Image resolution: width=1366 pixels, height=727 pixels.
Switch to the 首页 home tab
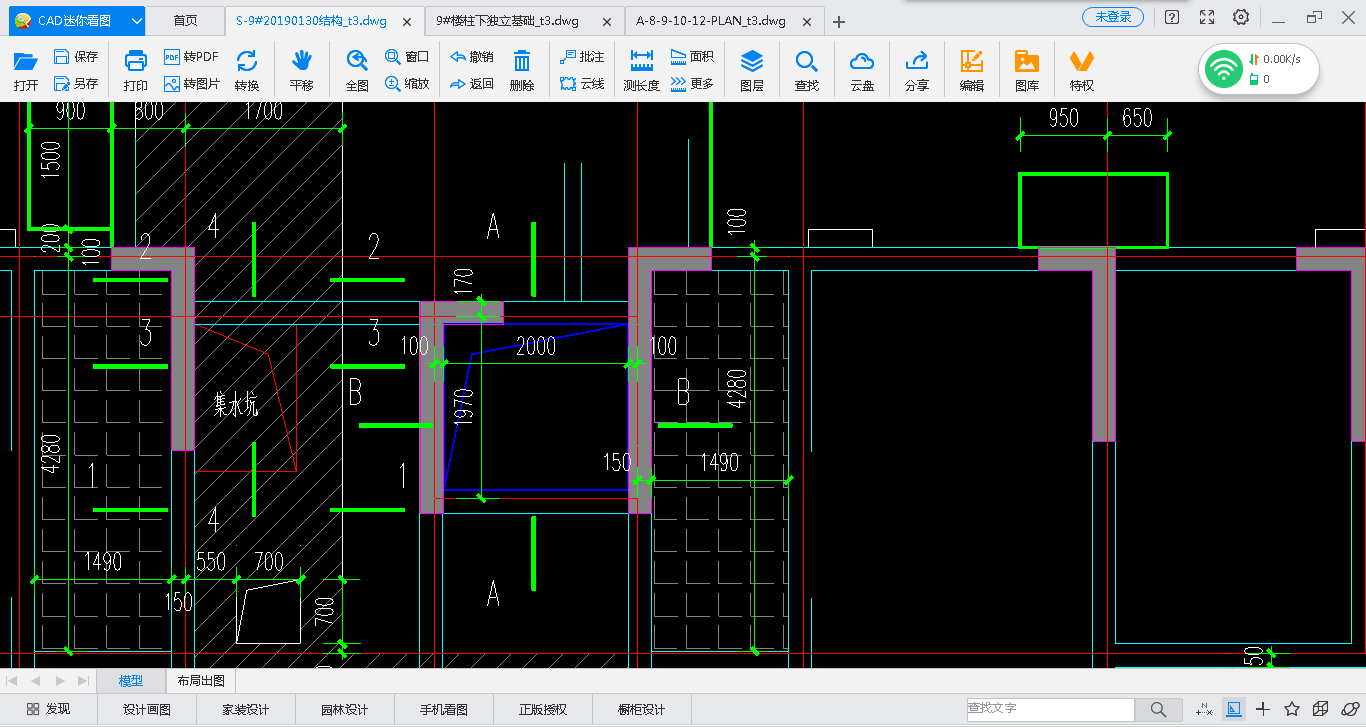click(x=185, y=20)
